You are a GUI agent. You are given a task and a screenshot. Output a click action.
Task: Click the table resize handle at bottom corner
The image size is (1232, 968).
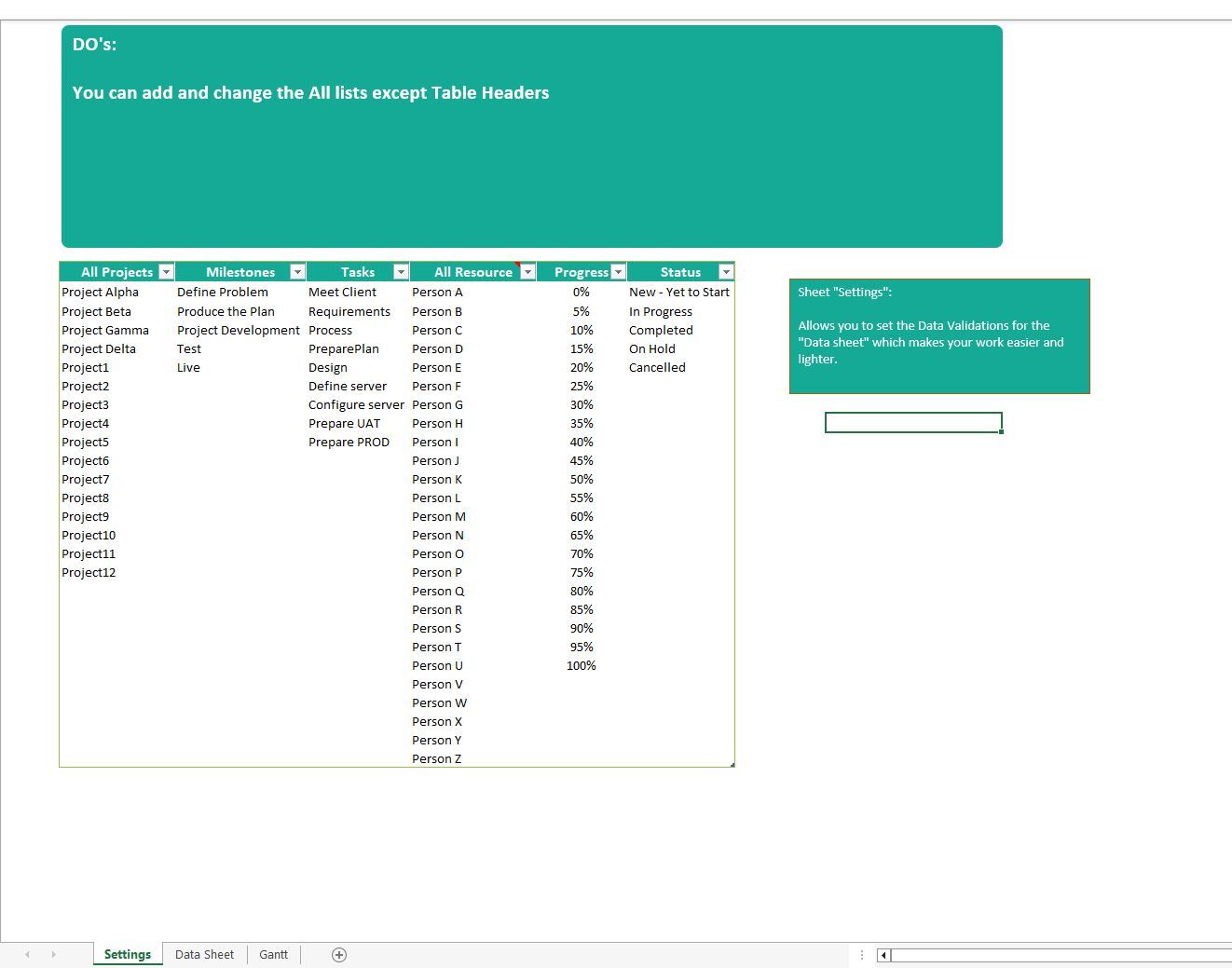point(732,765)
